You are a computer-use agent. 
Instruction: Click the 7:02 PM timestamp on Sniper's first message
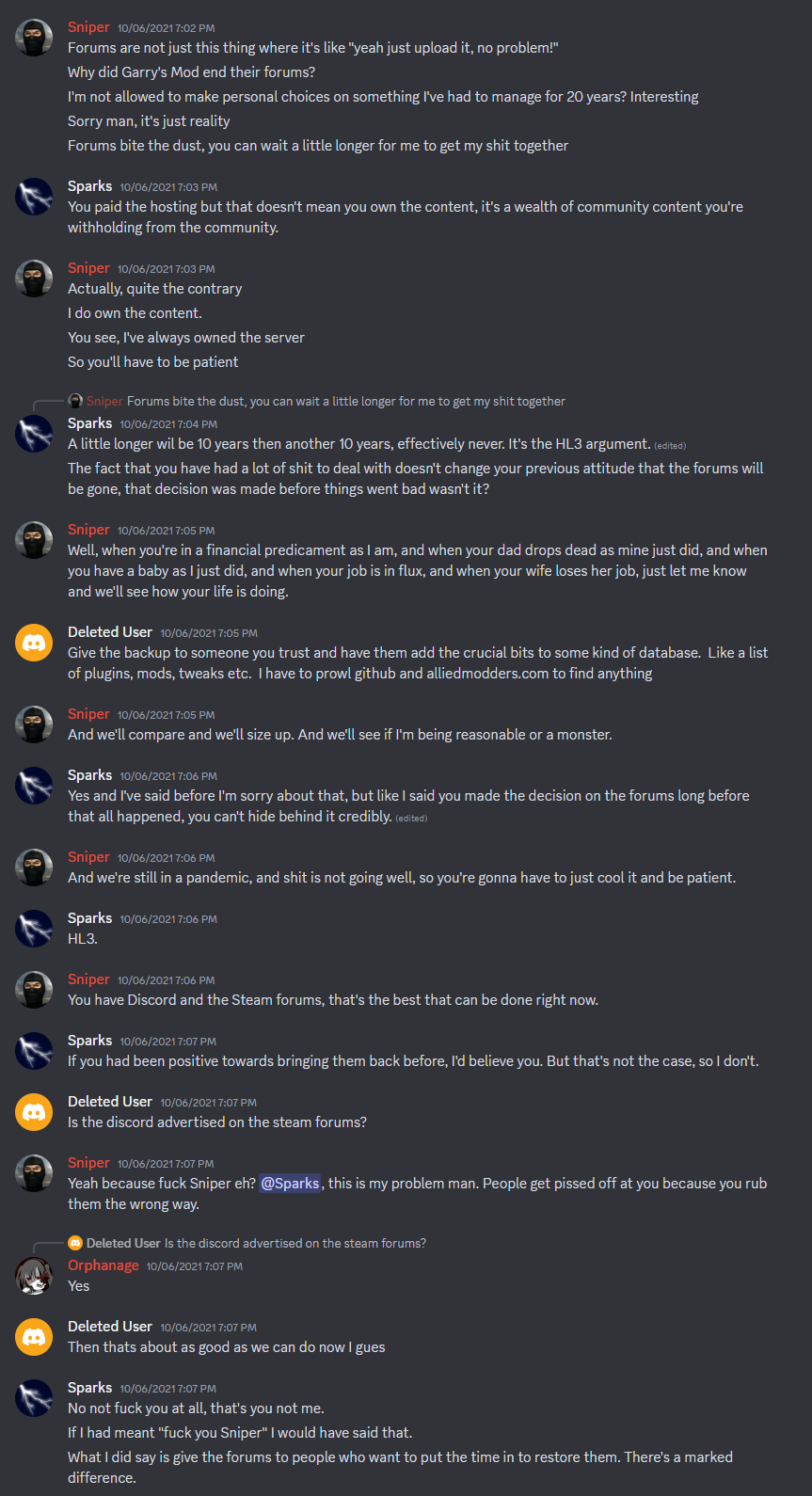click(166, 28)
